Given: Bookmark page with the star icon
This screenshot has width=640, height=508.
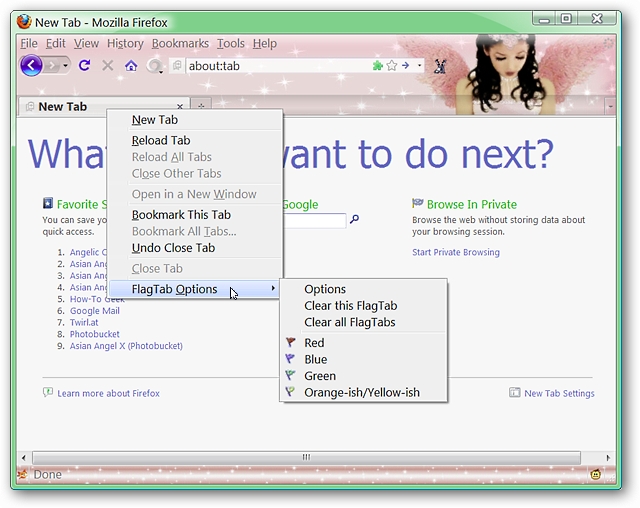Looking at the screenshot, I should coord(391,65).
